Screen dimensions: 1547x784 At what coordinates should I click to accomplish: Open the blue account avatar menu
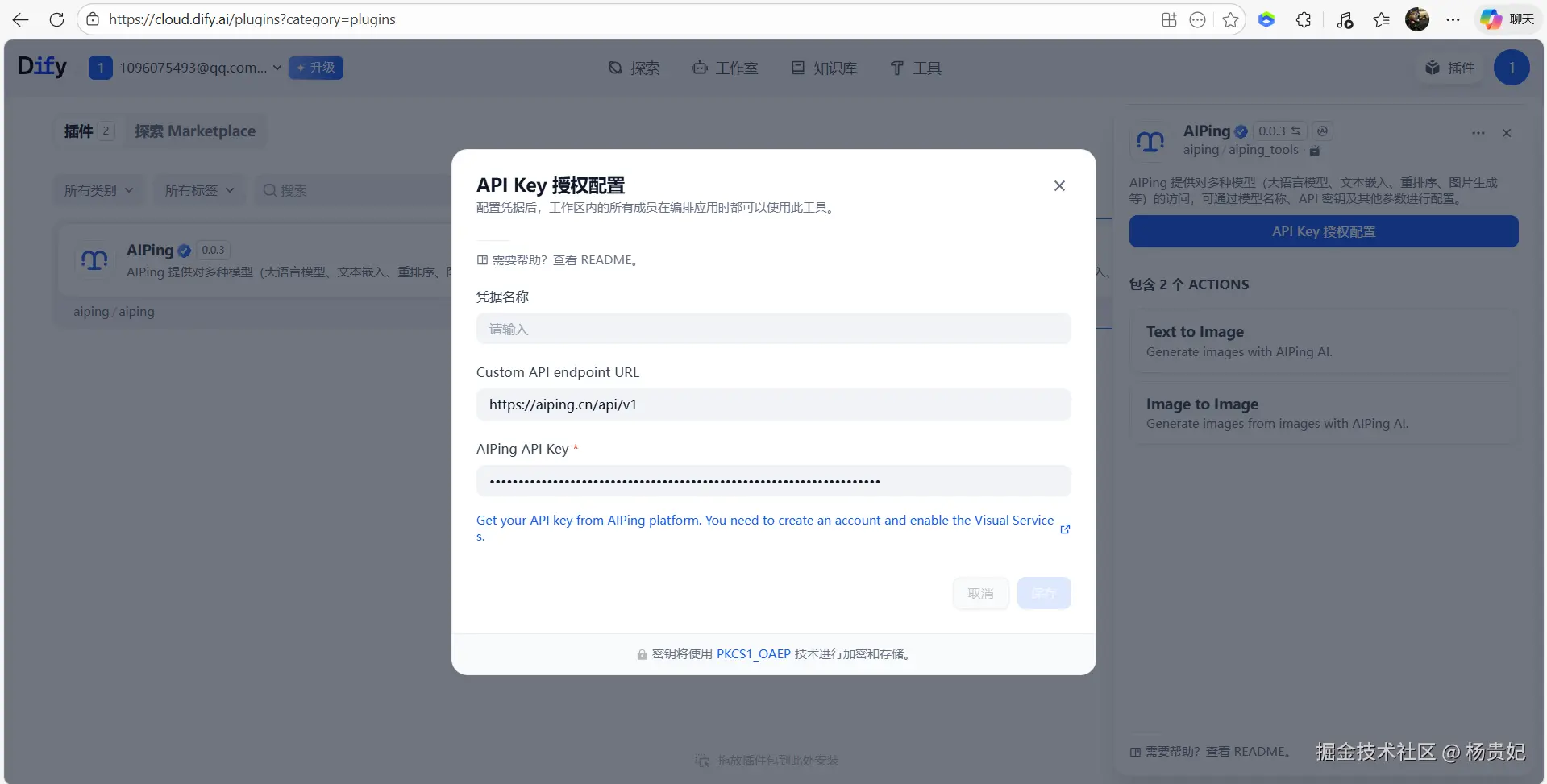pos(1512,68)
